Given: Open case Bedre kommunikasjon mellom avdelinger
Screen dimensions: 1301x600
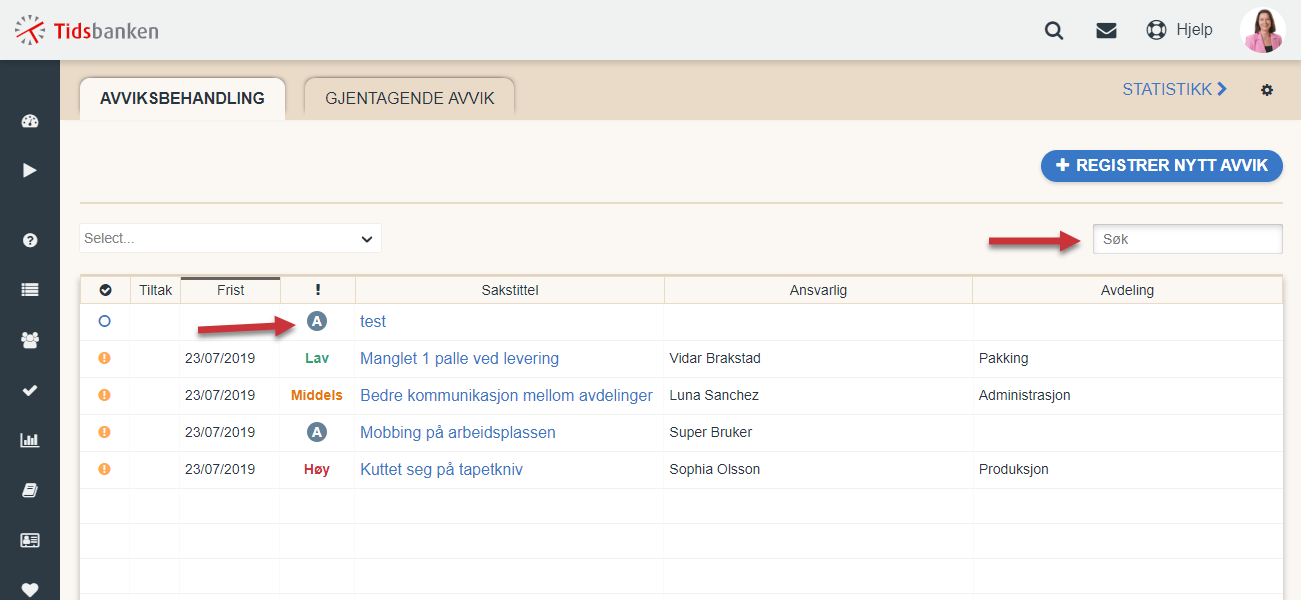Looking at the screenshot, I should click(506, 395).
